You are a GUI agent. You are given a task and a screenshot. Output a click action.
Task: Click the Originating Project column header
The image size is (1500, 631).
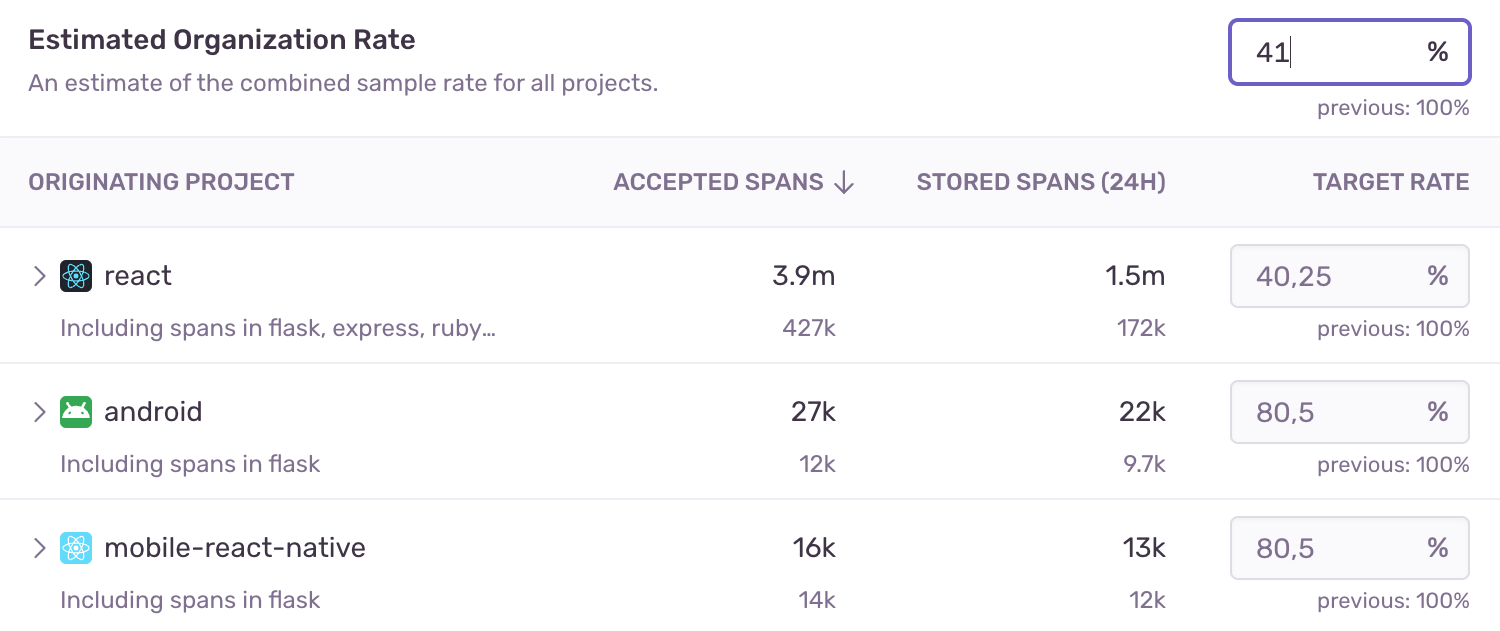(x=161, y=182)
